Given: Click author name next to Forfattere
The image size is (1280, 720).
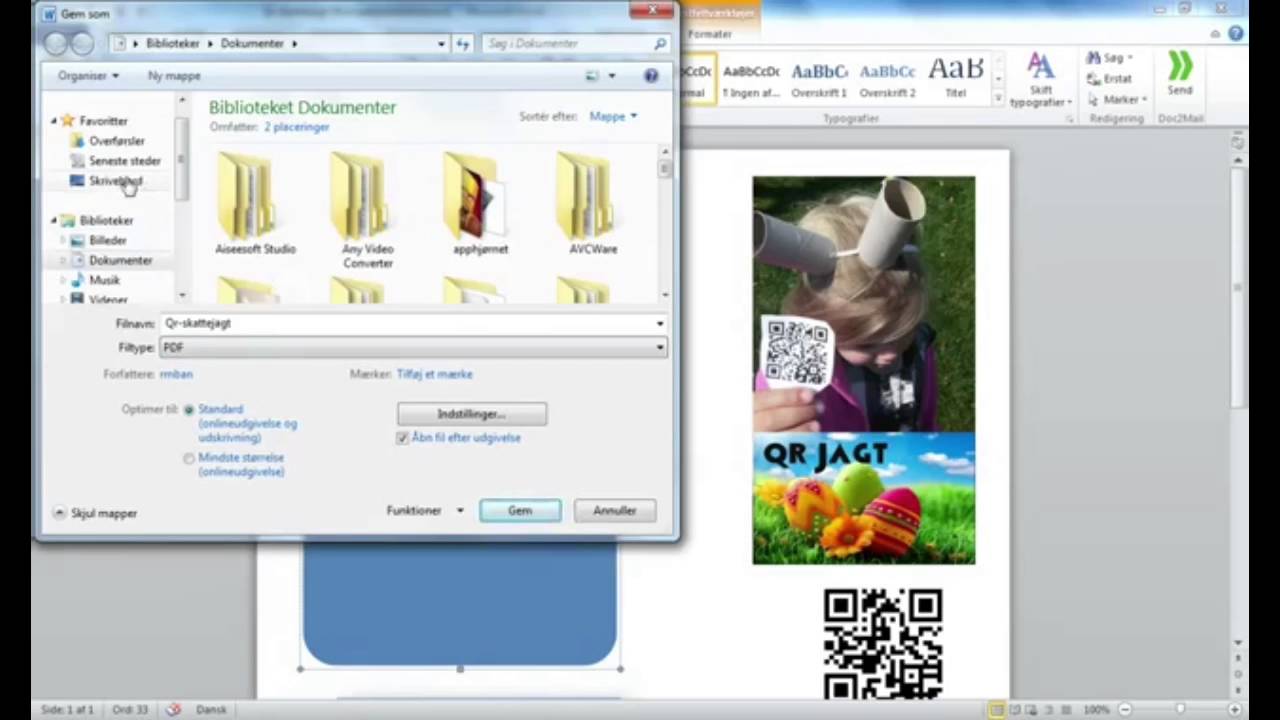Looking at the screenshot, I should tap(176, 374).
